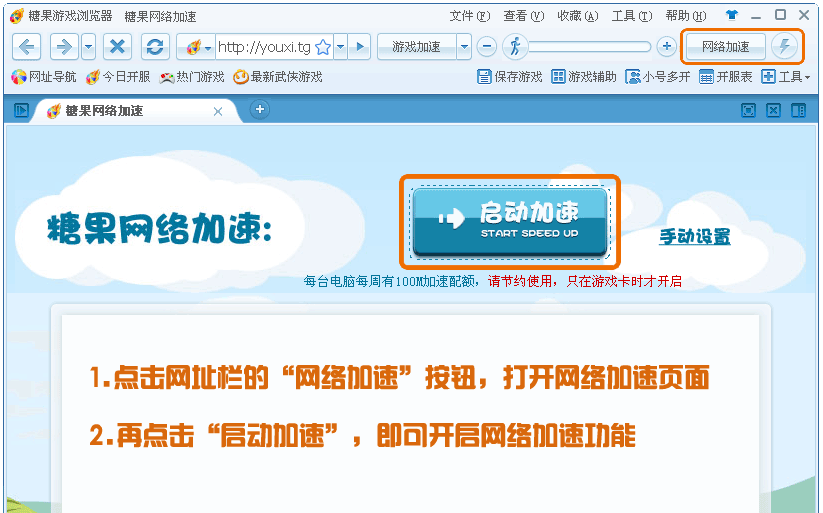823x513 pixels.
Task: Click the fullscreen icon in the tab bar
Action: [x=748, y=110]
